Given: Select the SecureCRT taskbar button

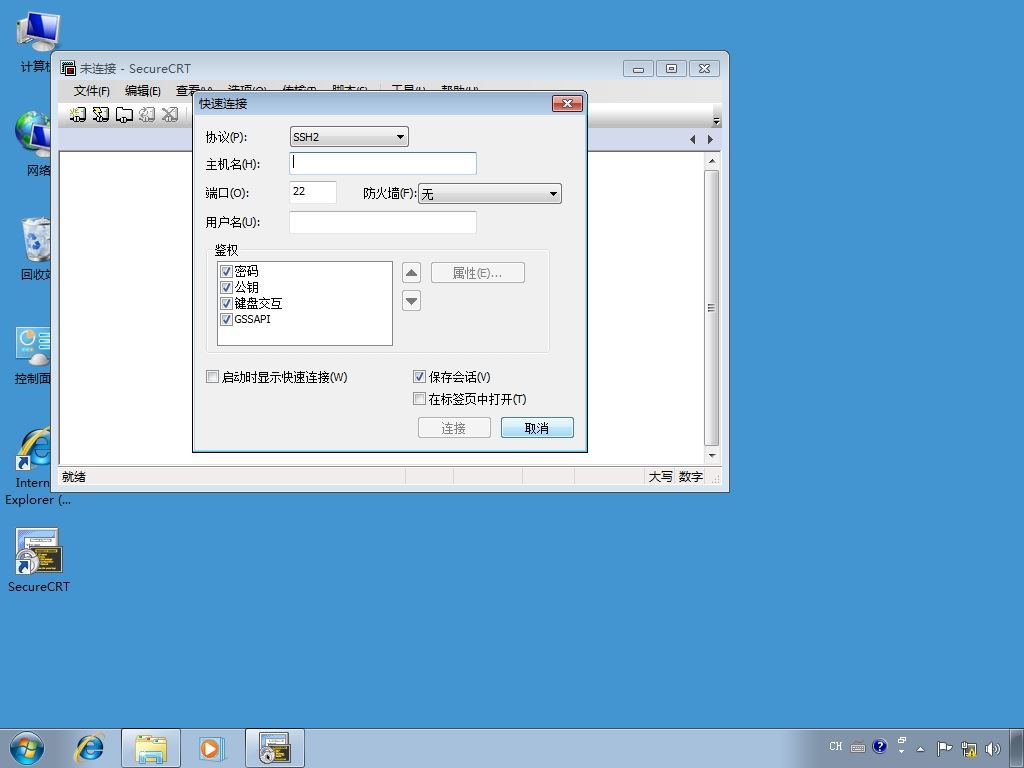Looking at the screenshot, I should click(x=275, y=748).
